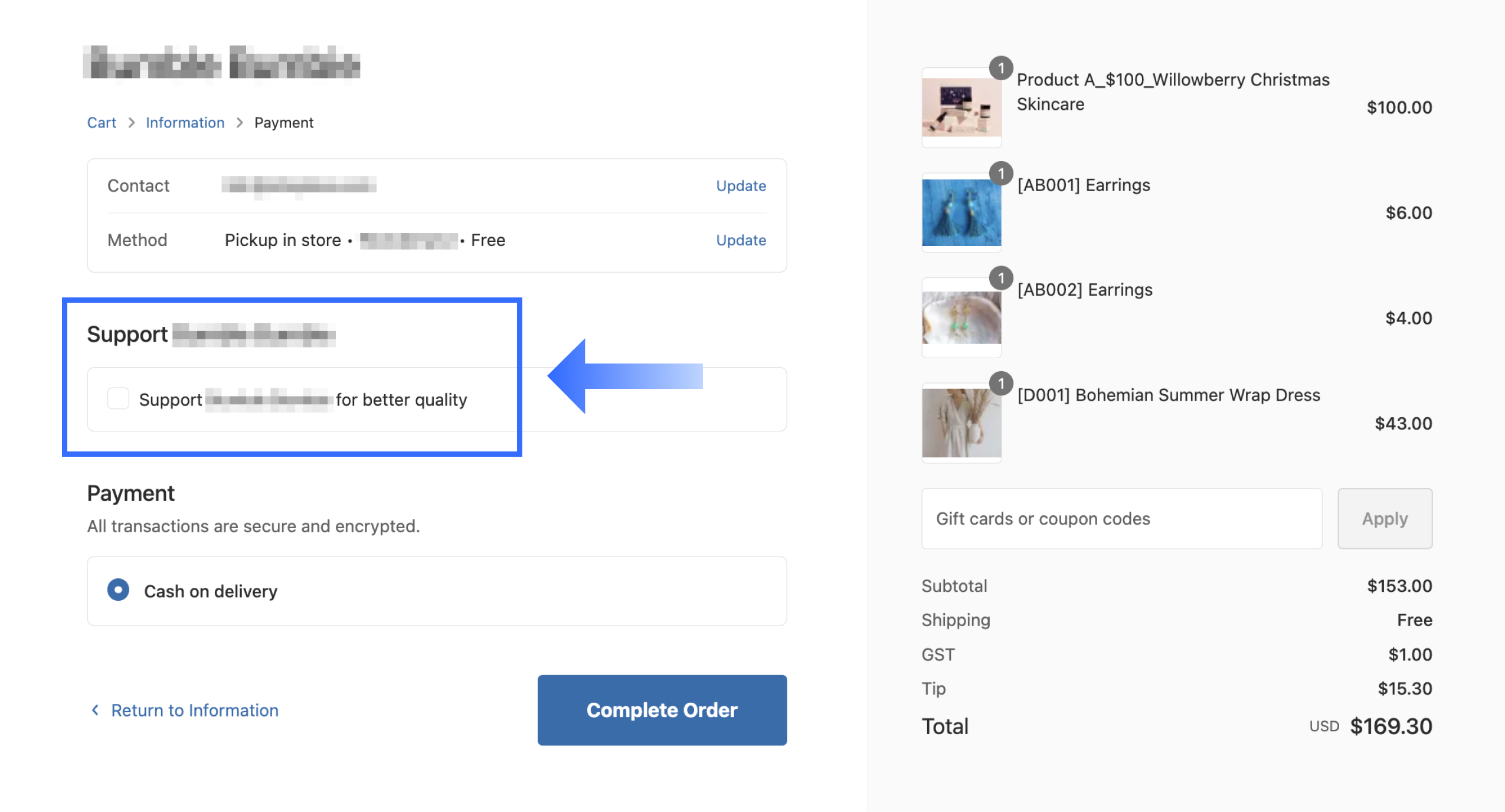Viewport: 1505px width, 812px height.
Task: Click quantity badge on Bohemian Wrap Dress
Action: click(1001, 384)
